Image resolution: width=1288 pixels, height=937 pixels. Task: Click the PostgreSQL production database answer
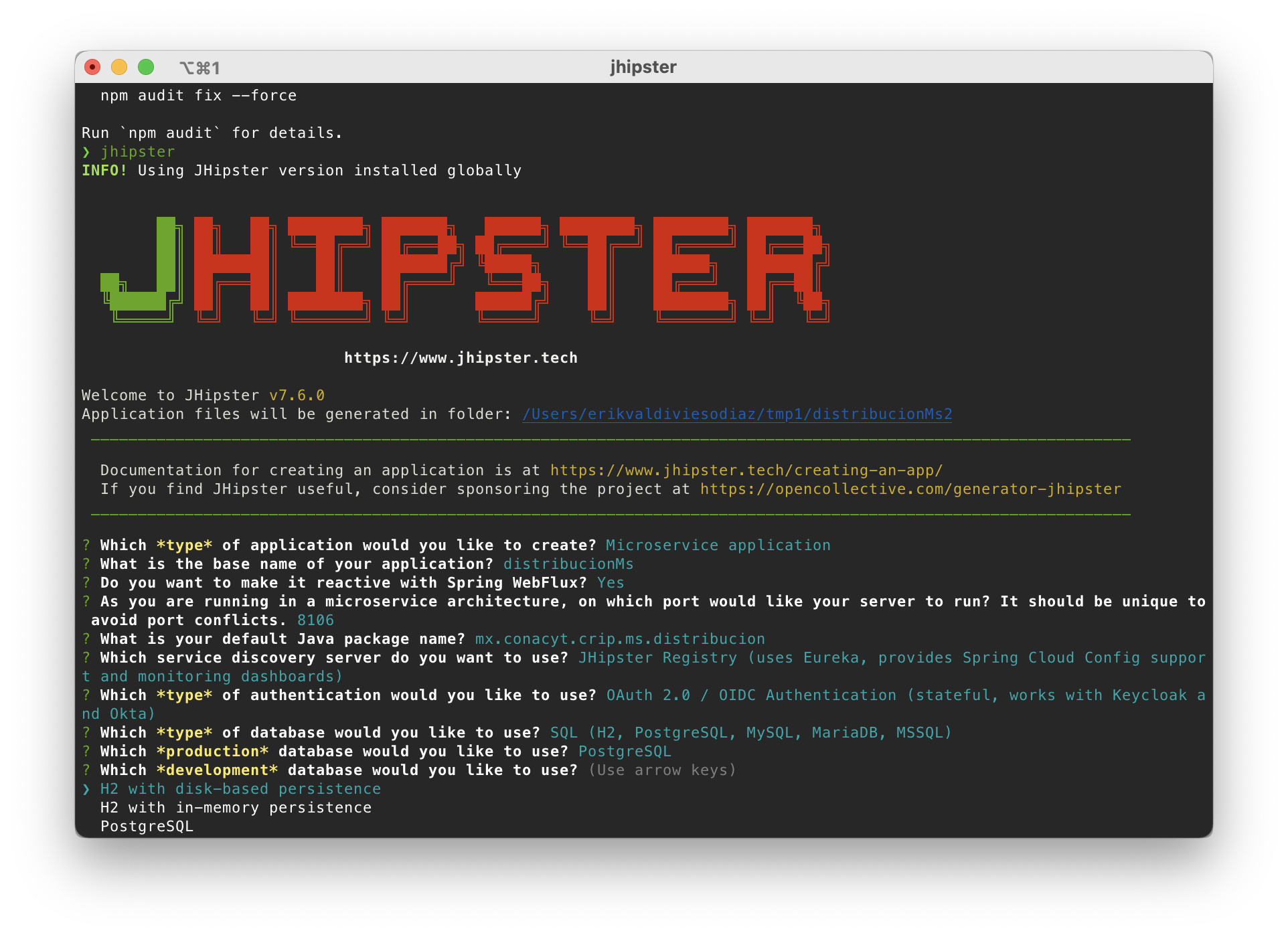(625, 752)
